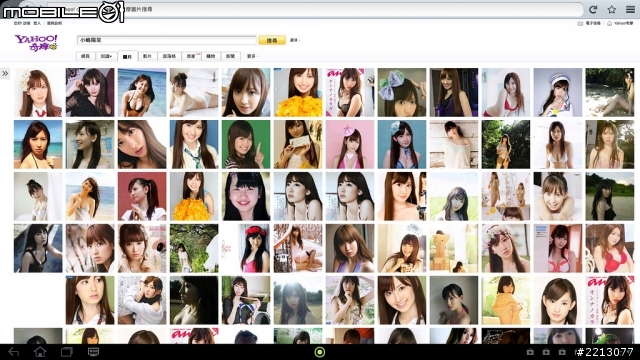Screen dimensions: 640x360
Task: Switch to the 部落格 blog tab
Action: pos(169,56)
